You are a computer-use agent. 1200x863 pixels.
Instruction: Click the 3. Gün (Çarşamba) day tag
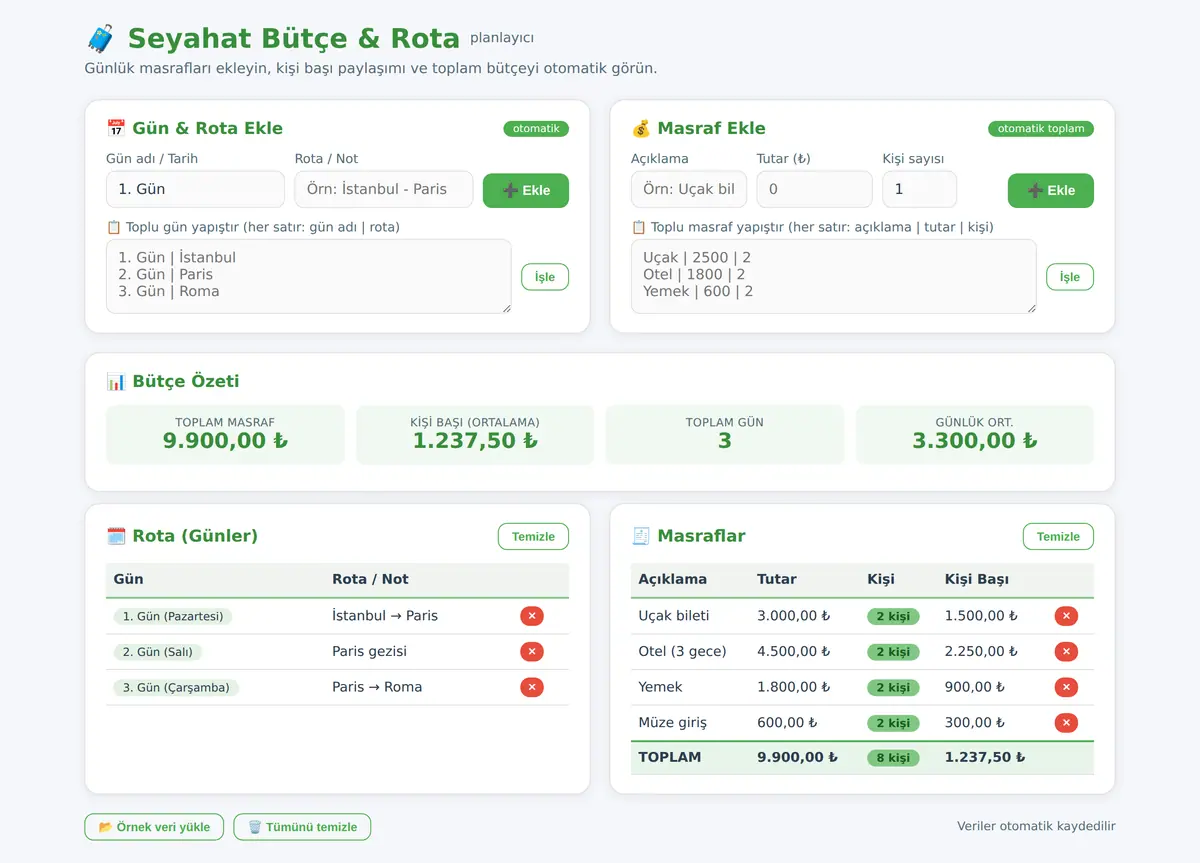(176, 687)
